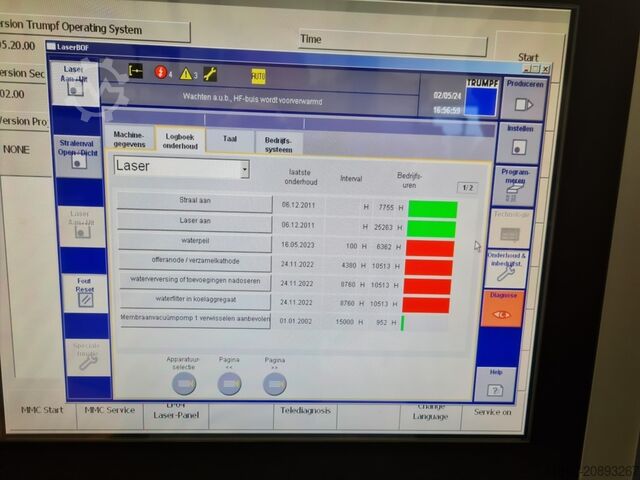The image size is (640, 480).
Task: Click the greyed Speciale functie wrench button
Action: [x=87, y=356]
